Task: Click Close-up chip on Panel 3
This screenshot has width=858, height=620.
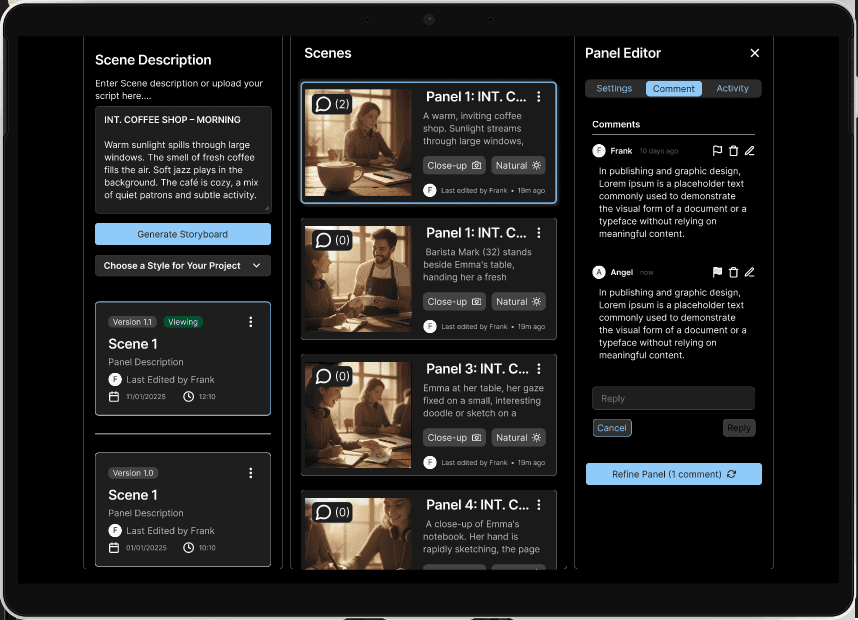Action: [454, 438]
